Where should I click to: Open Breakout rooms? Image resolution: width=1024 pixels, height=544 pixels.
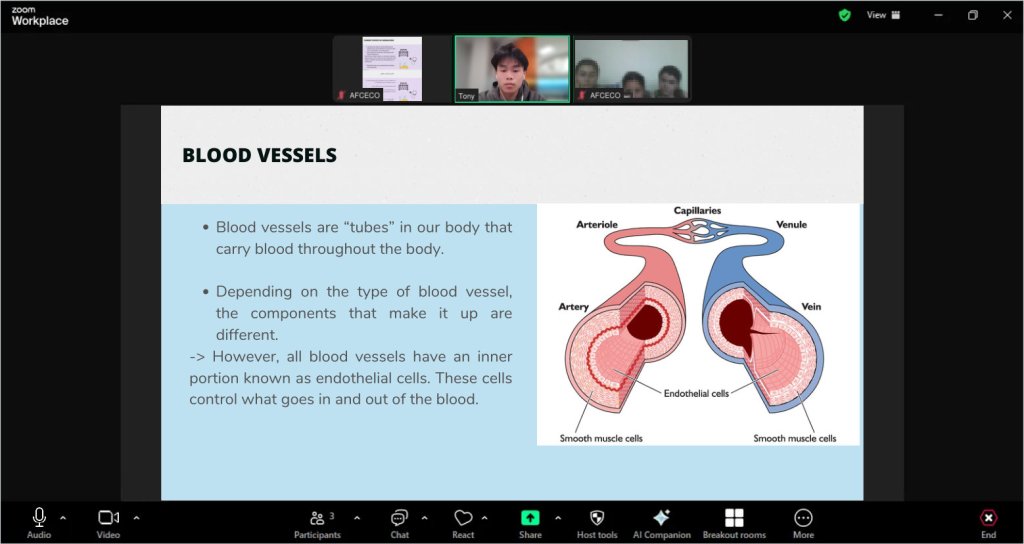click(734, 523)
